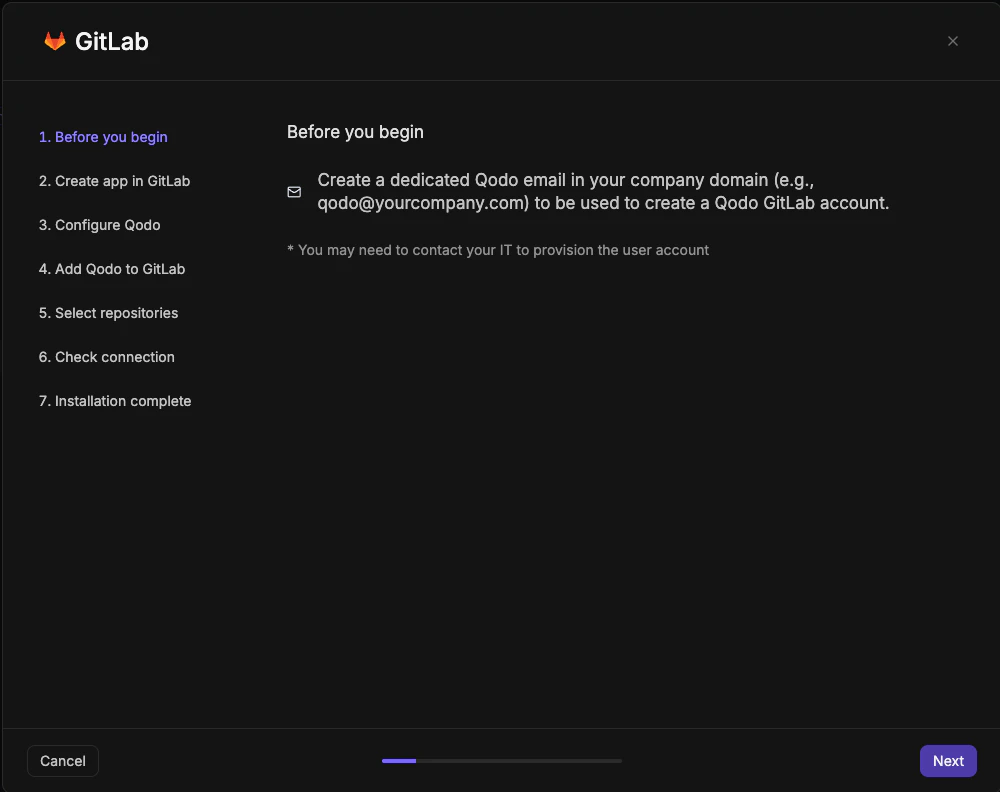Click the Next button
The height and width of the screenshot is (792, 1000).
[948, 761]
